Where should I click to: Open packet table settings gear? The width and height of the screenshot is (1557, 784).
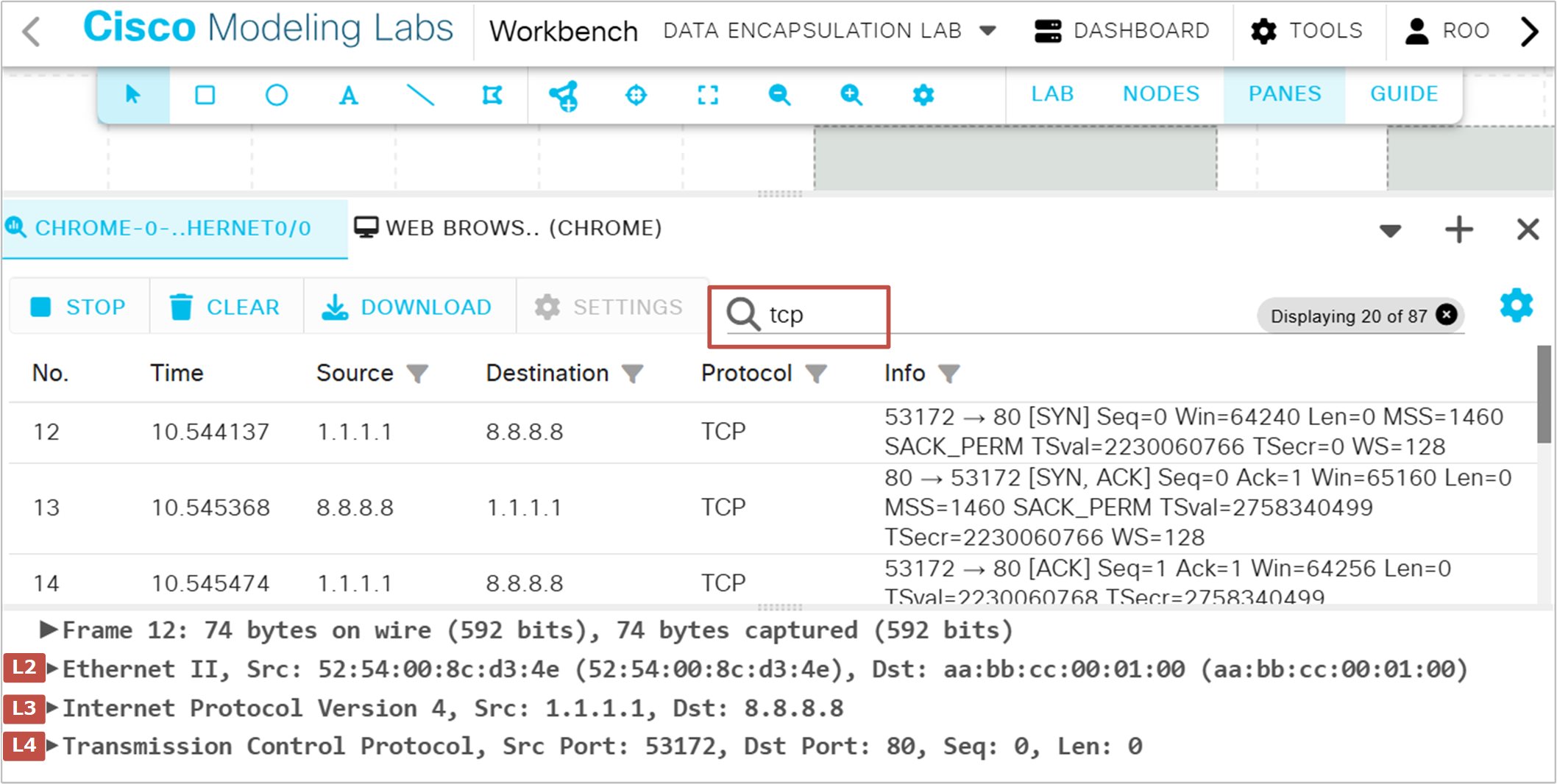(x=1516, y=305)
